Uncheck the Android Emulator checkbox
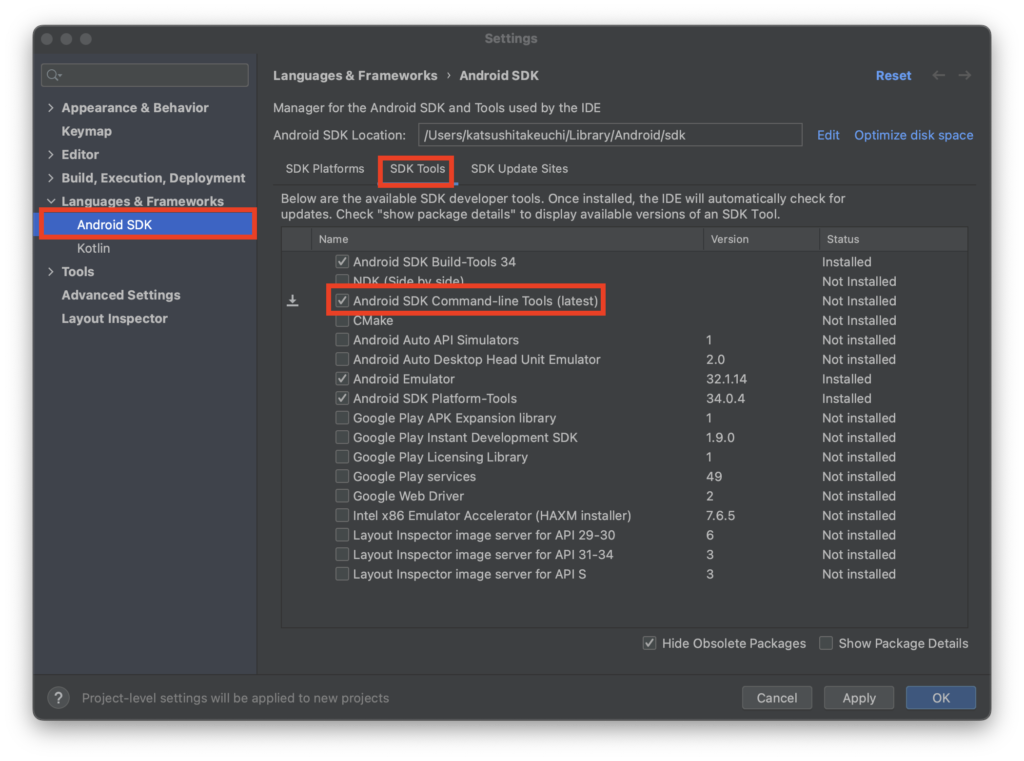The image size is (1024, 761). pyautogui.click(x=343, y=379)
